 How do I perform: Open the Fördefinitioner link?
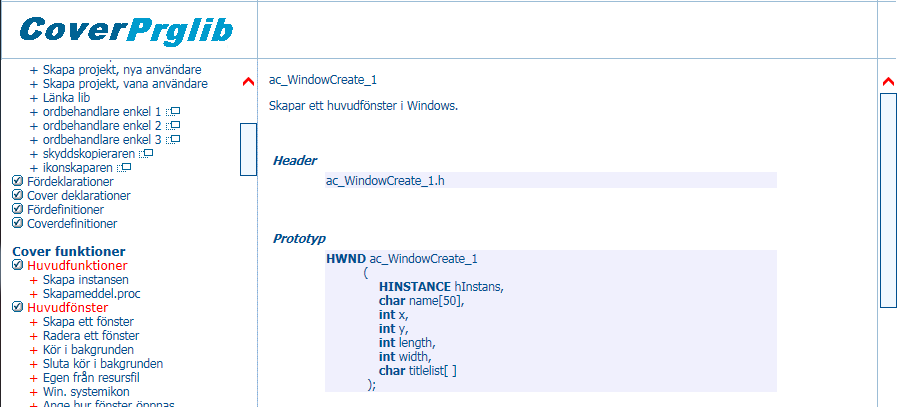click(x=65, y=209)
